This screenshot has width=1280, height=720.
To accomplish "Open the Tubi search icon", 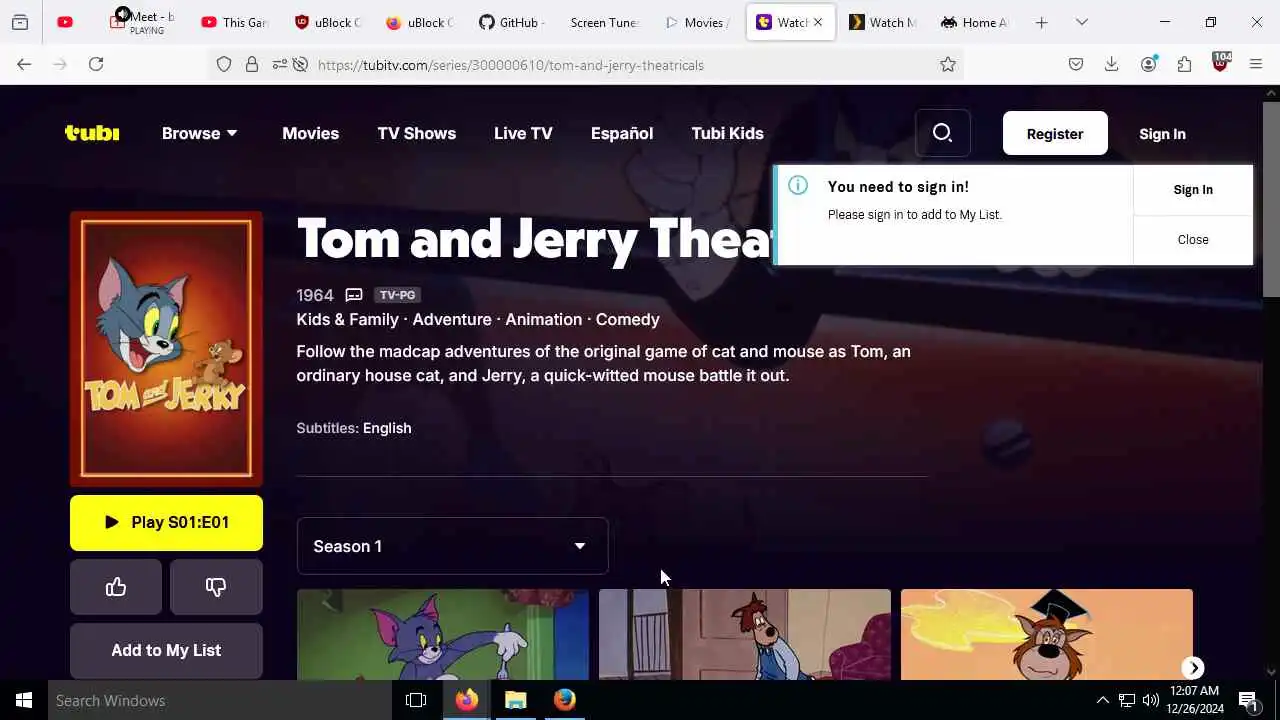I will [942, 133].
